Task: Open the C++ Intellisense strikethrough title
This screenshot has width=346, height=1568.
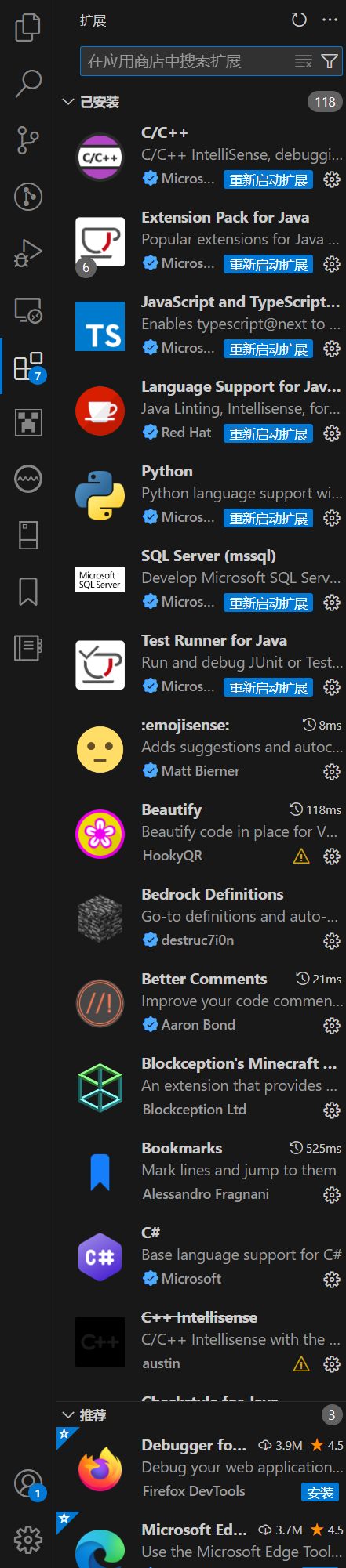Action: 199,1317
